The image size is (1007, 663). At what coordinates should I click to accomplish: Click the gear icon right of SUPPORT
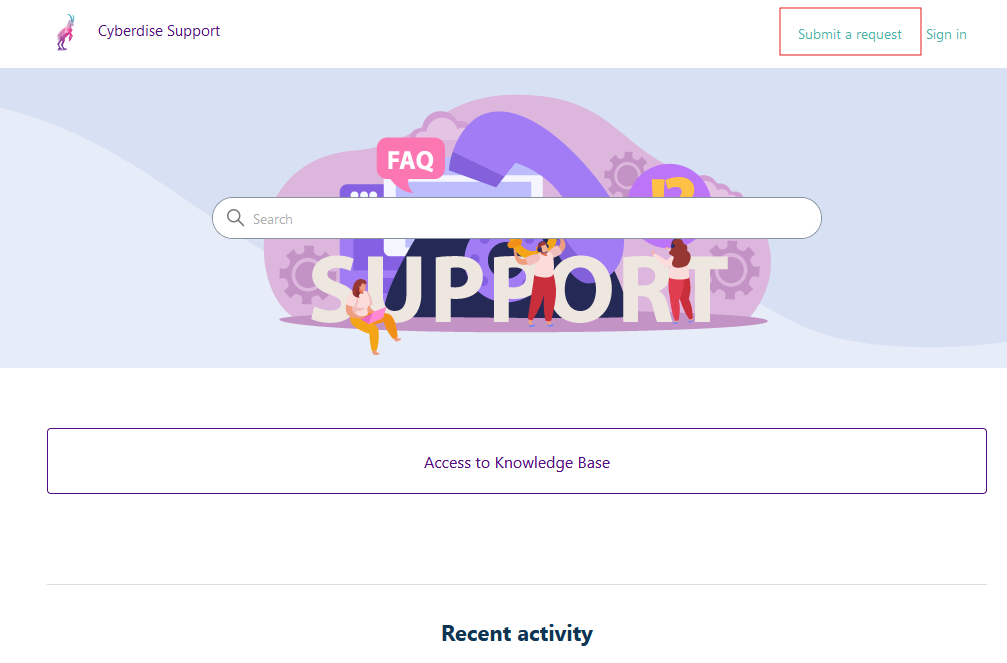tap(733, 270)
